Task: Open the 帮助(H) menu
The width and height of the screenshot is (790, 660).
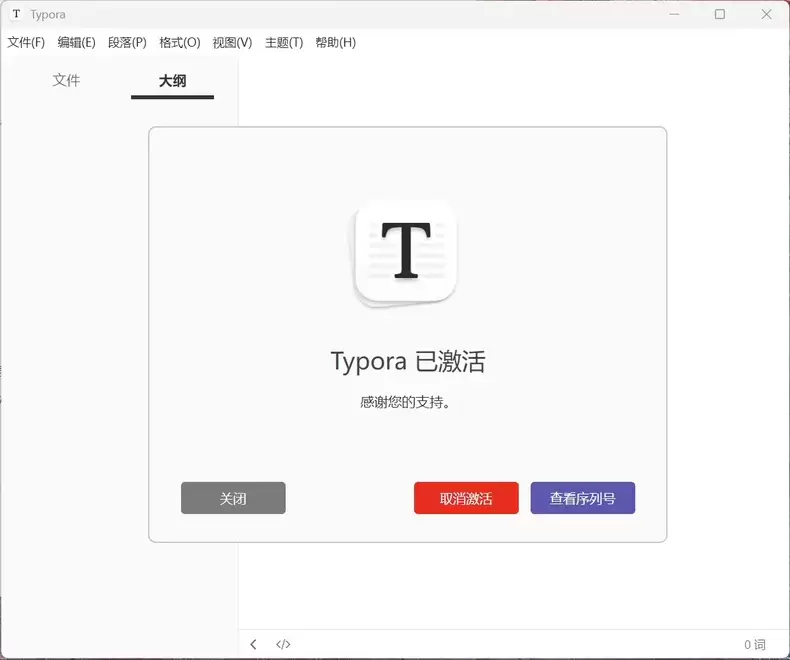Action: (x=336, y=42)
